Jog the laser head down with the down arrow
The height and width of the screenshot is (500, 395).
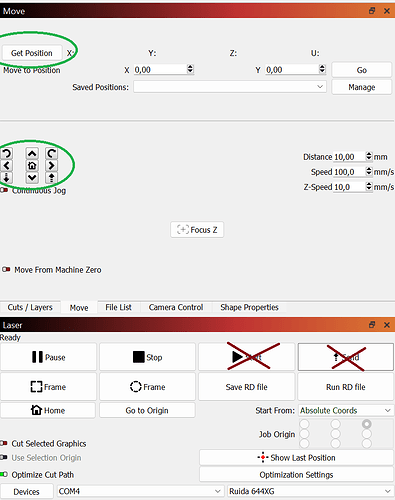tap(32, 177)
